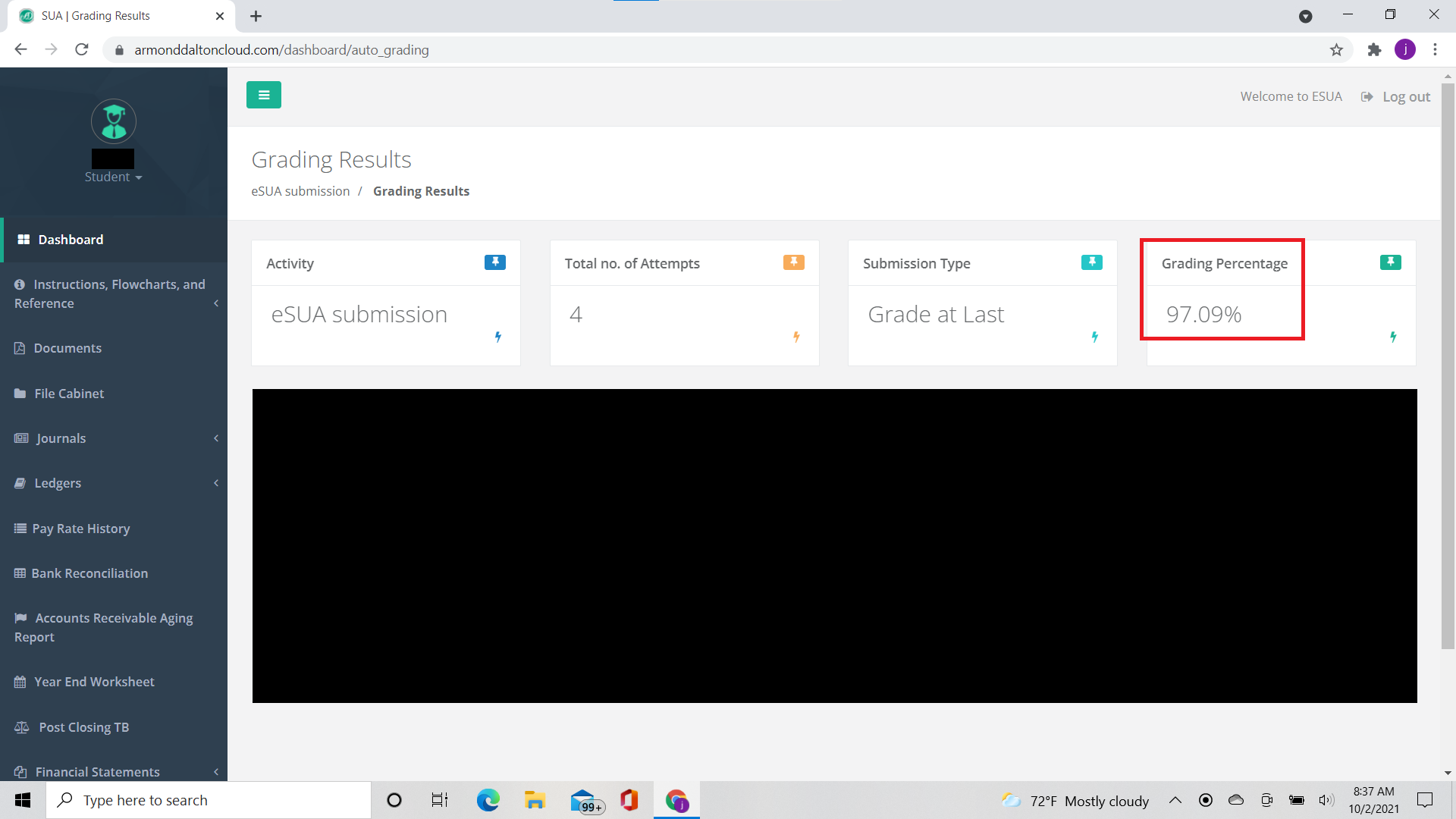Click the teal pin icon on Submission Type card
The width and height of the screenshot is (1456, 819).
[1091, 262]
